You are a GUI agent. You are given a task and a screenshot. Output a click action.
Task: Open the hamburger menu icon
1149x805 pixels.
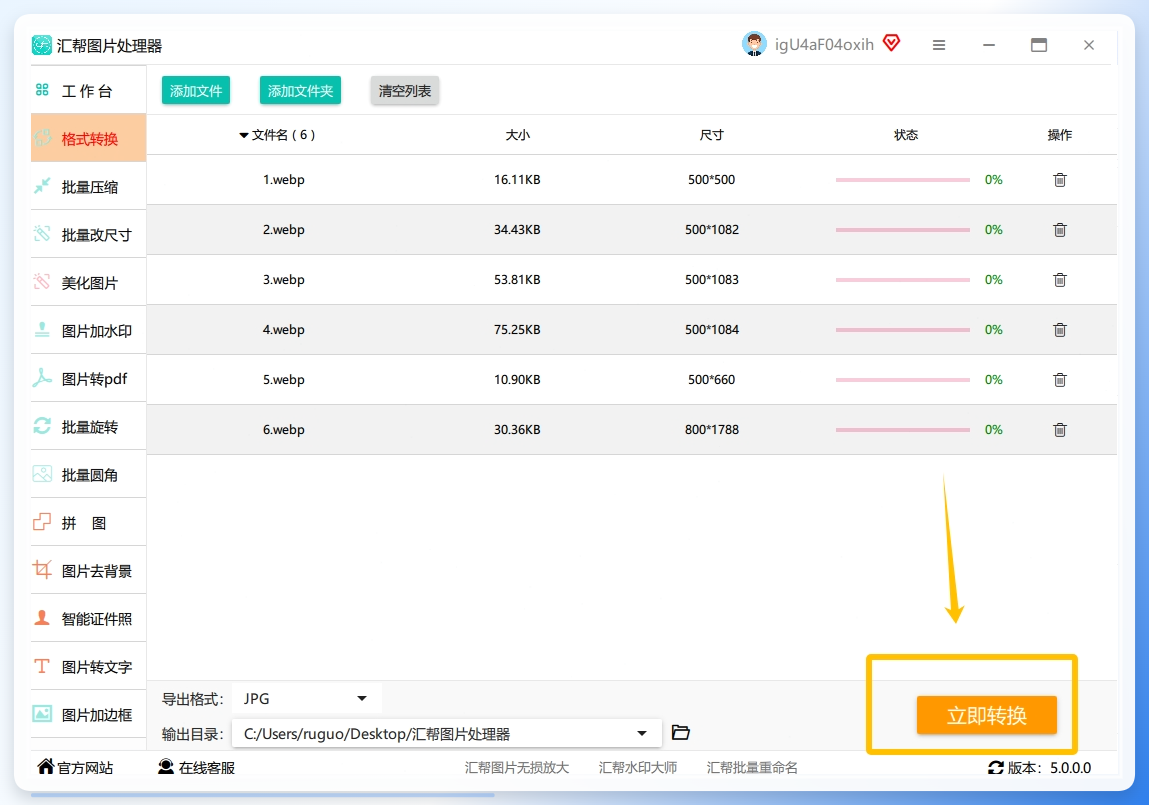click(939, 45)
